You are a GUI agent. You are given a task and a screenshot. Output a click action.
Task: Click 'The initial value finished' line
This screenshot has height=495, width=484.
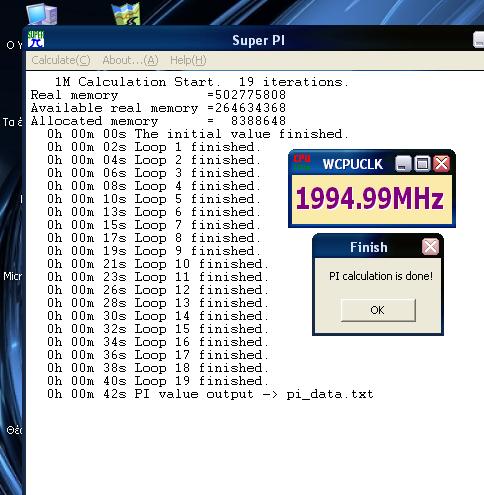198,134
